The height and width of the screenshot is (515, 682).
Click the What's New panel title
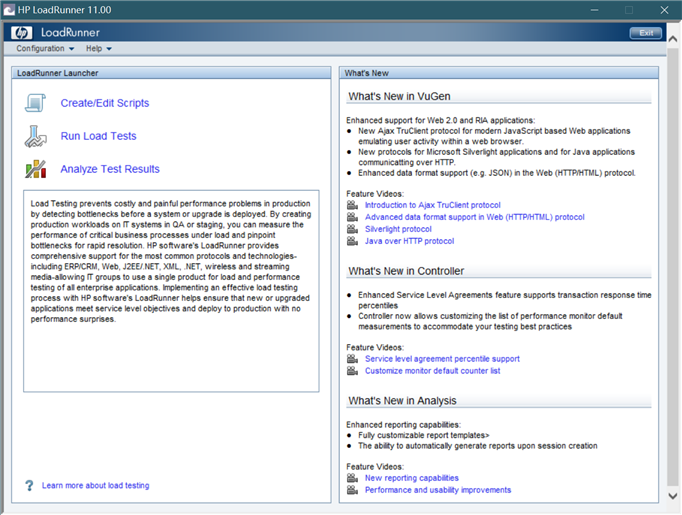[366, 73]
